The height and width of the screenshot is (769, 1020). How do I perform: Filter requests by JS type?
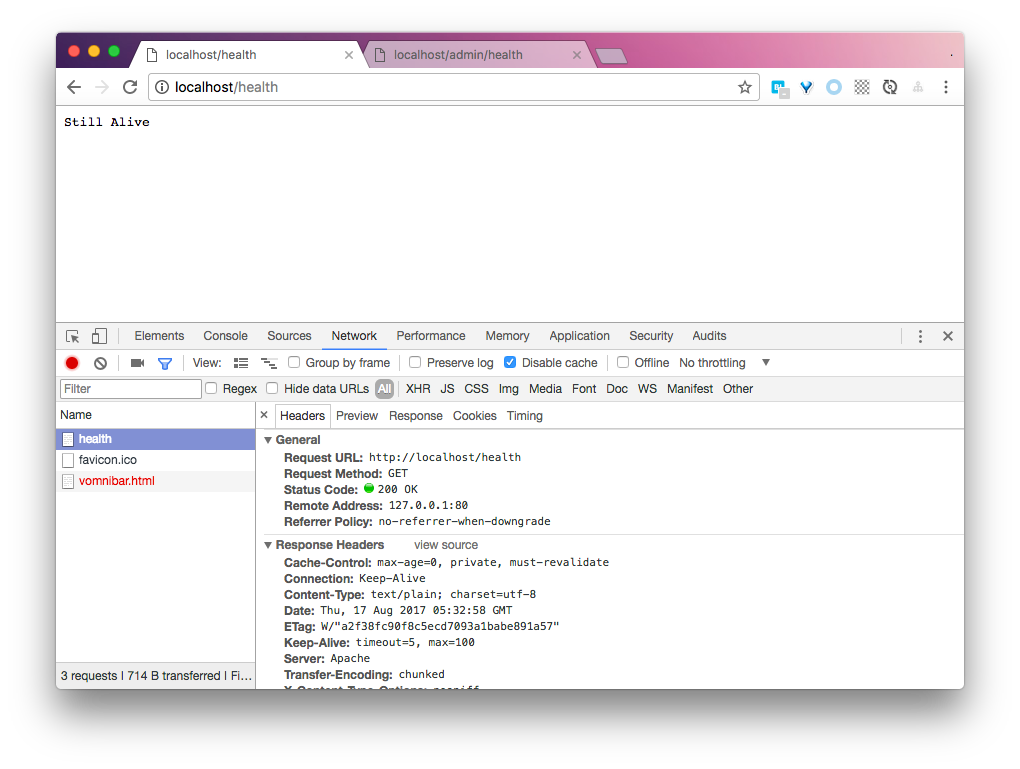pyautogui.click(x=447, y=389)
